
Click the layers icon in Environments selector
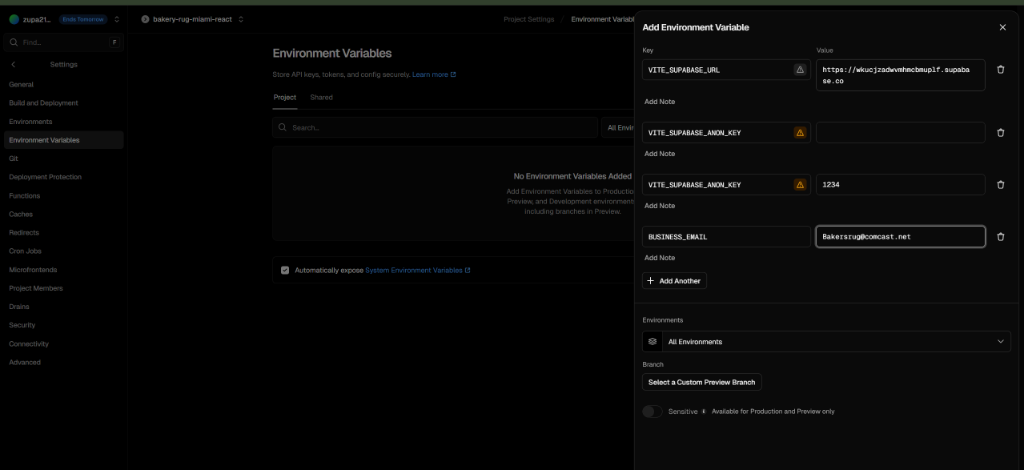(652, 342)
